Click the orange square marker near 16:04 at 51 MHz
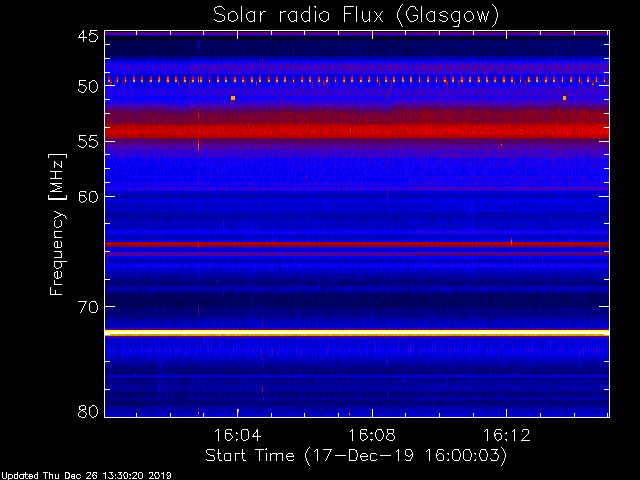This screenshot has width=640, height=480. tap(233, 98)
